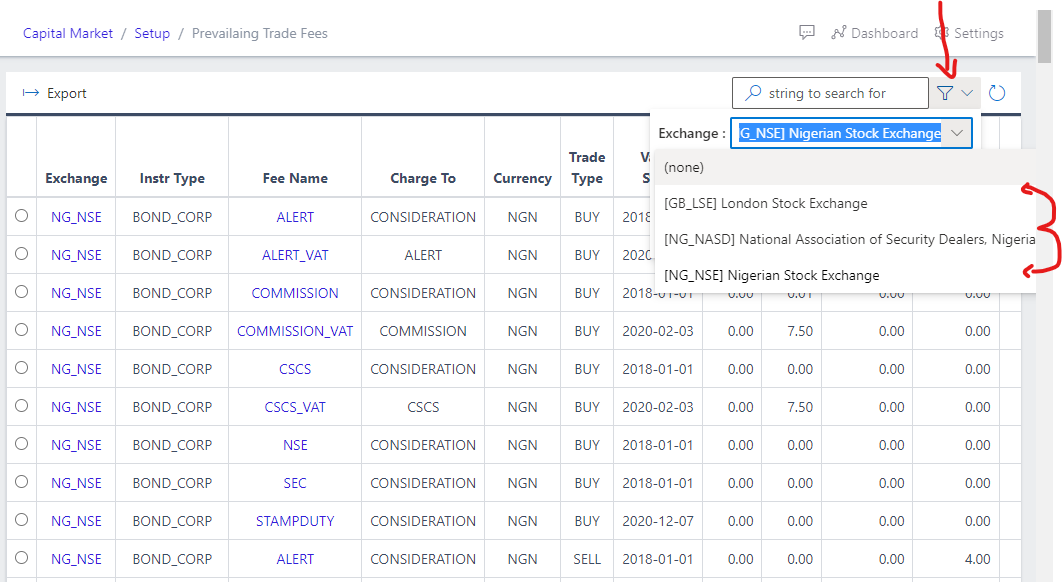Choose [GB_LSE] London Stock Exchange option
This screenshot has height=582, width=1063.
tap(763, 203)
